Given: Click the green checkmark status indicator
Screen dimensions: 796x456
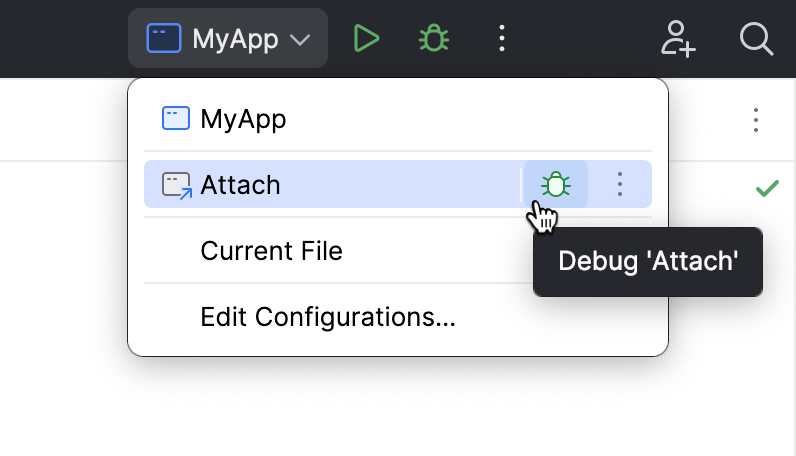Looking at the screenshot, I should coord(767,187).
